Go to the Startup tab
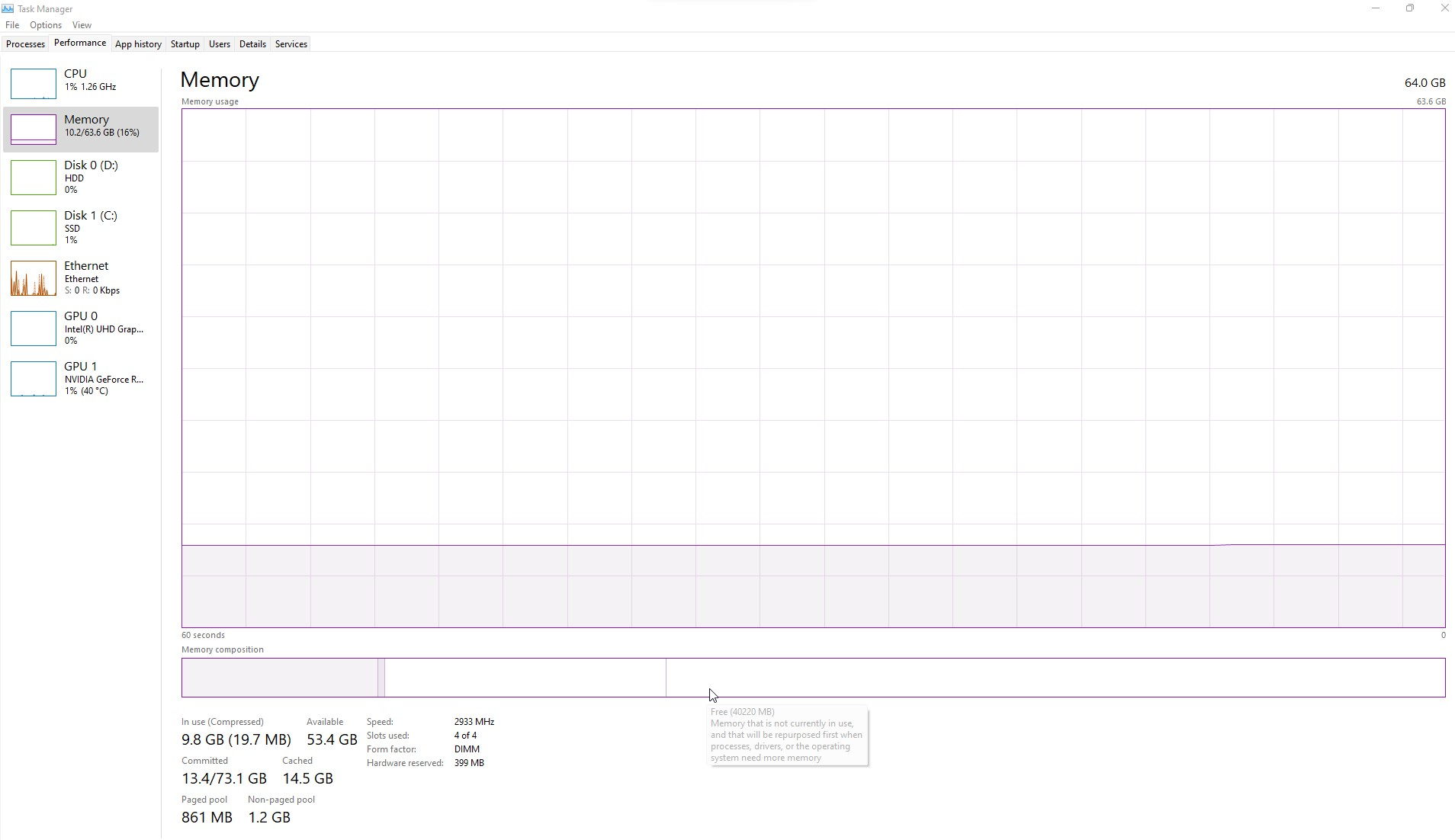The height and width of the screenshot is (840, 1455). point(185,44)
